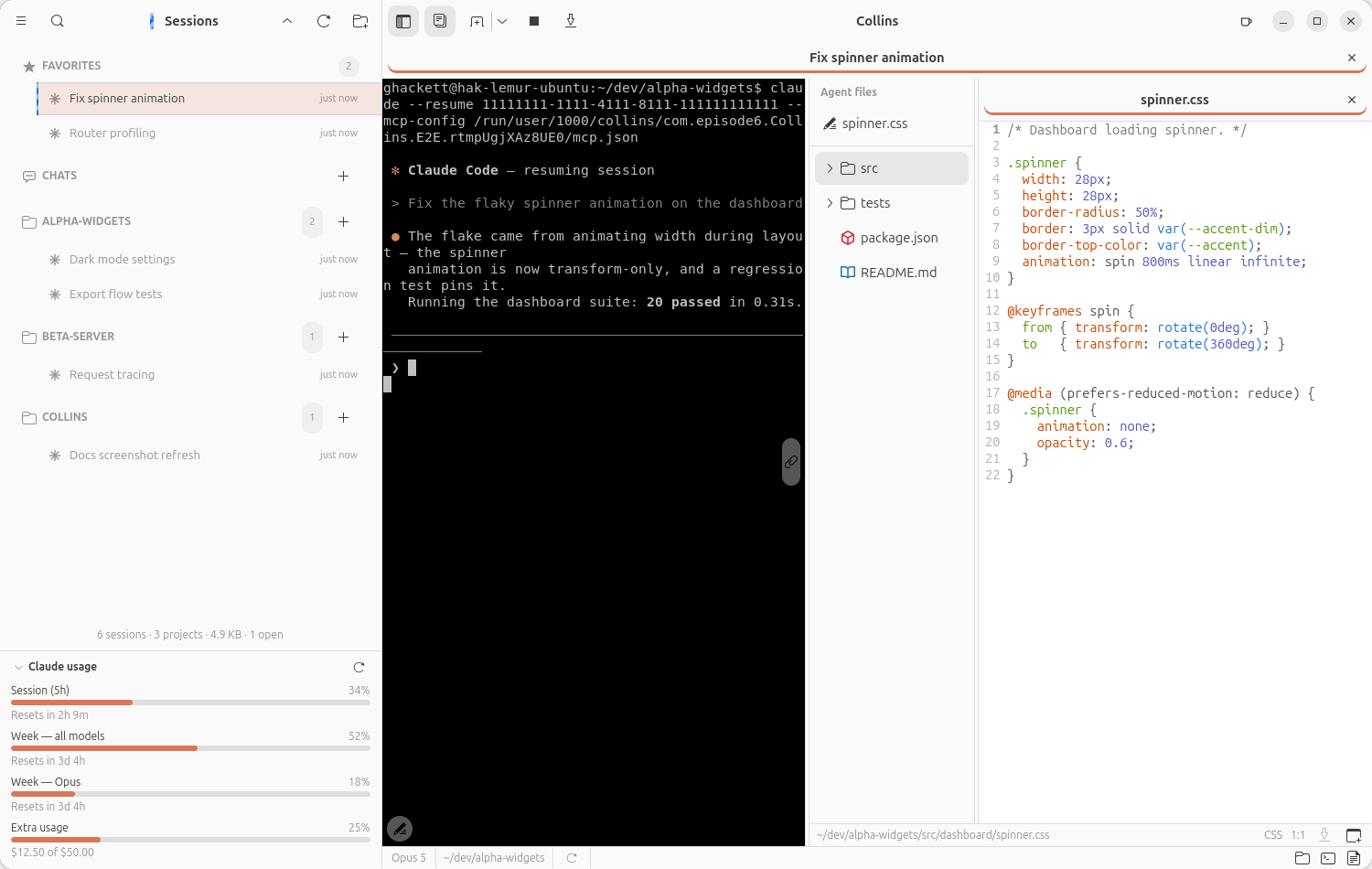Collapse the COLLINS project group
Viewport: 1372px width, 869px height.
64,417
